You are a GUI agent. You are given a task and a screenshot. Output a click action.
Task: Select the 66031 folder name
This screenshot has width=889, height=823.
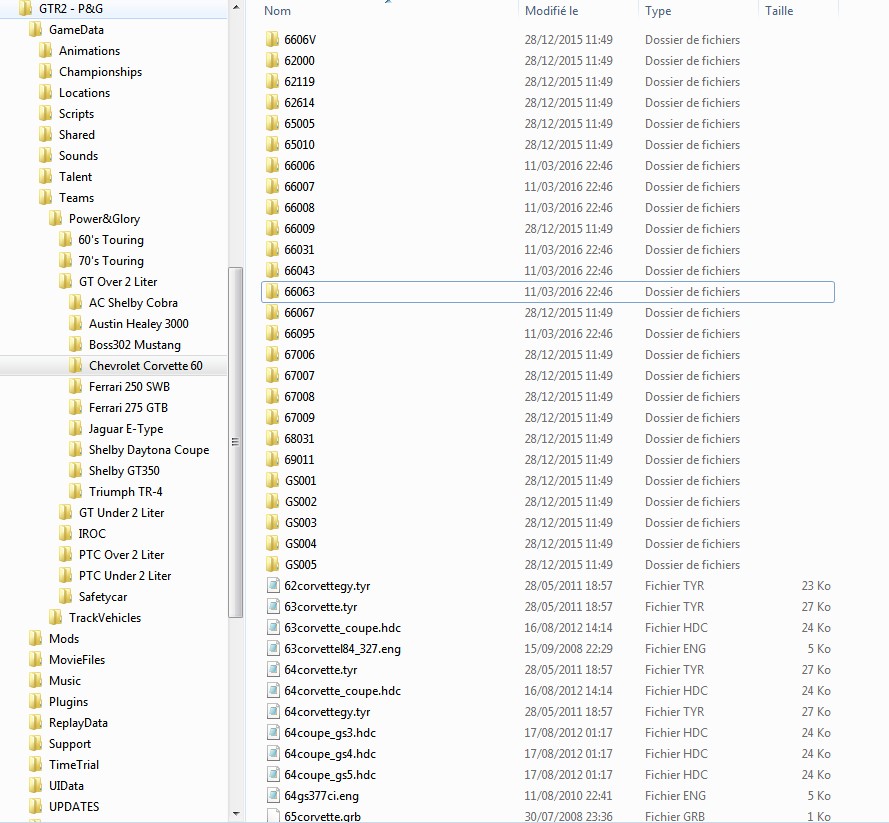[299, 249]
